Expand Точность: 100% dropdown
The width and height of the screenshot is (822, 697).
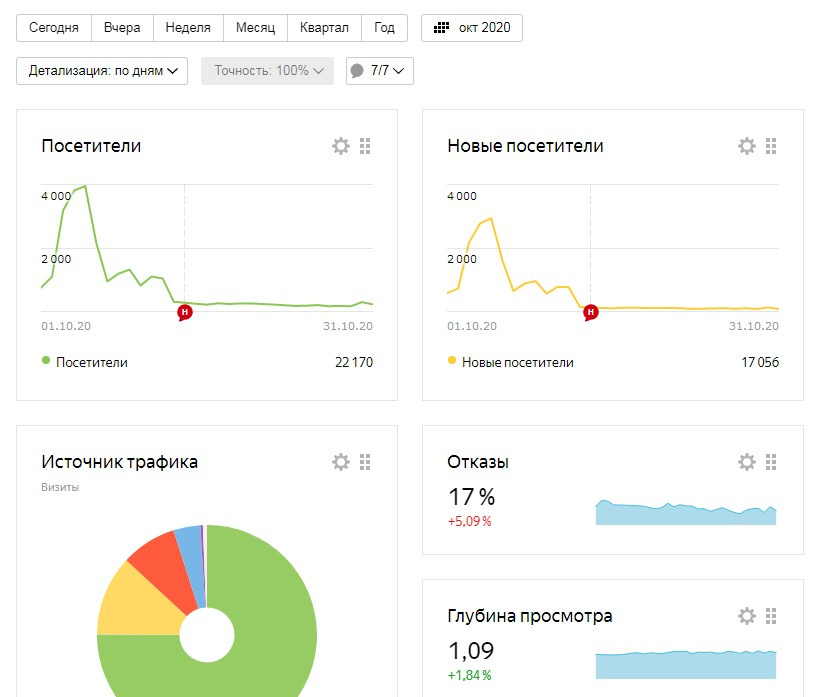click(267, 71)
